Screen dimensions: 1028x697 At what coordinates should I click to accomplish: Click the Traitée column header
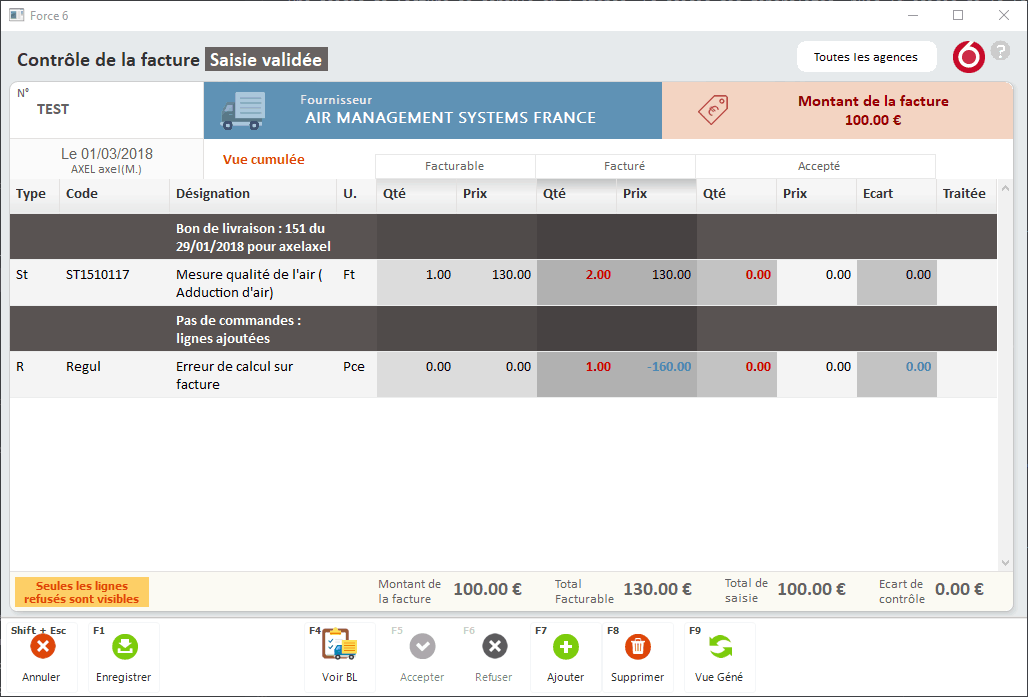point(964,193)
